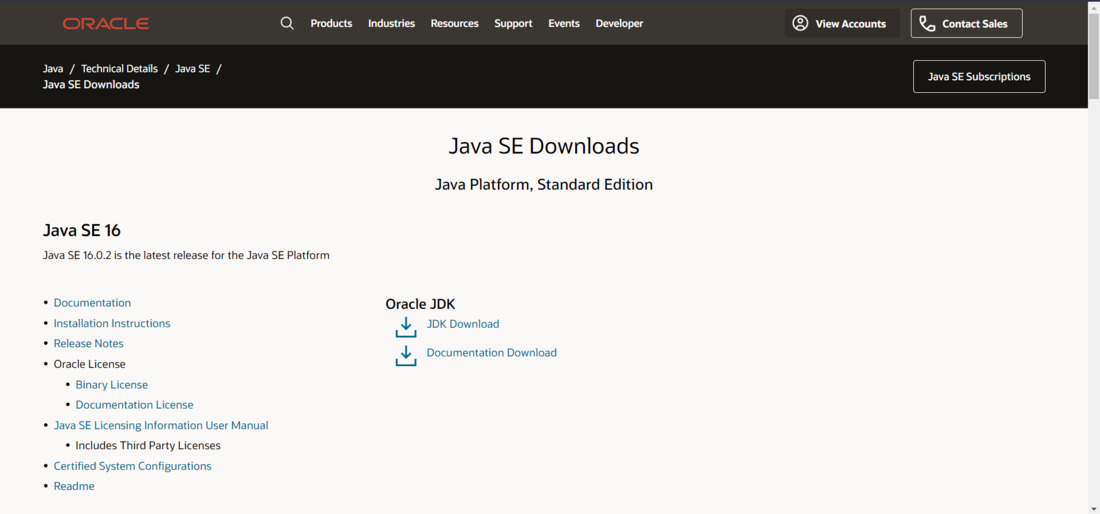Screen dimensions: 1100x514
Task: Open the search magnifier icon
Action: [287, 23]
